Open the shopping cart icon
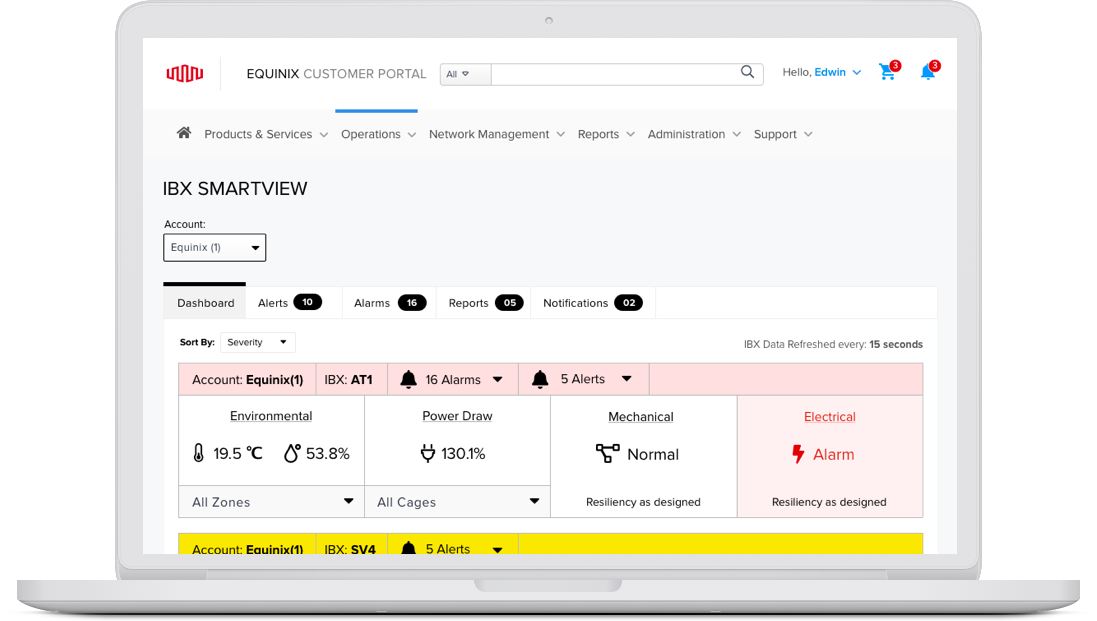This screenshot has width=1097, height=621. pyautogui.click(x=889, y=71)
